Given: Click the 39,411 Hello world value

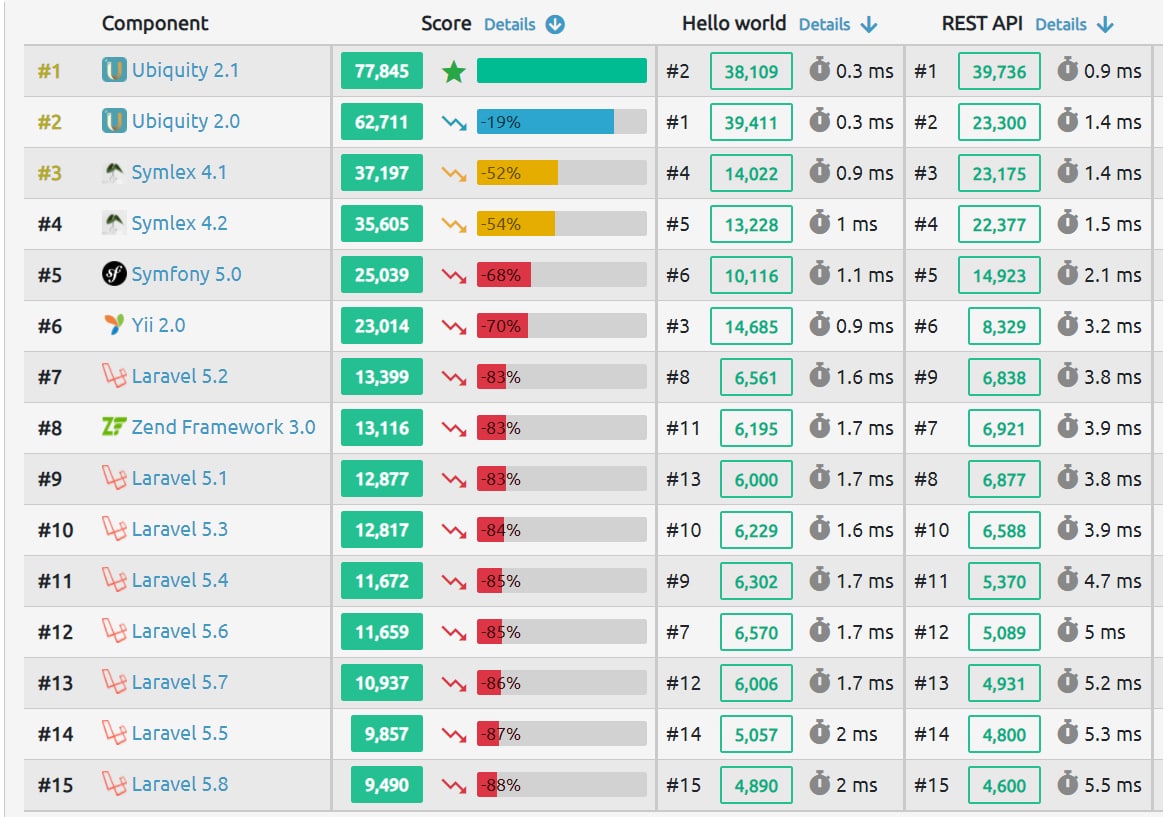Looking at the screenshot, I should [751, 122].
